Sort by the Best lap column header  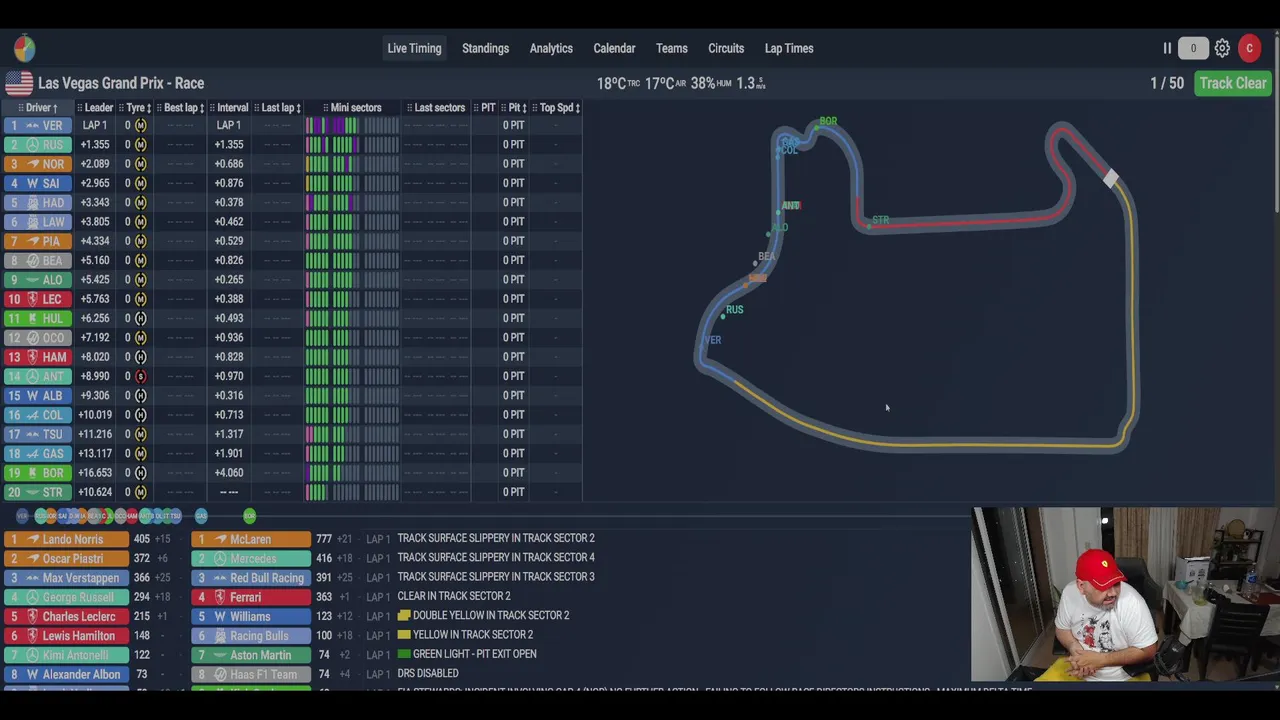click(181, 107)
